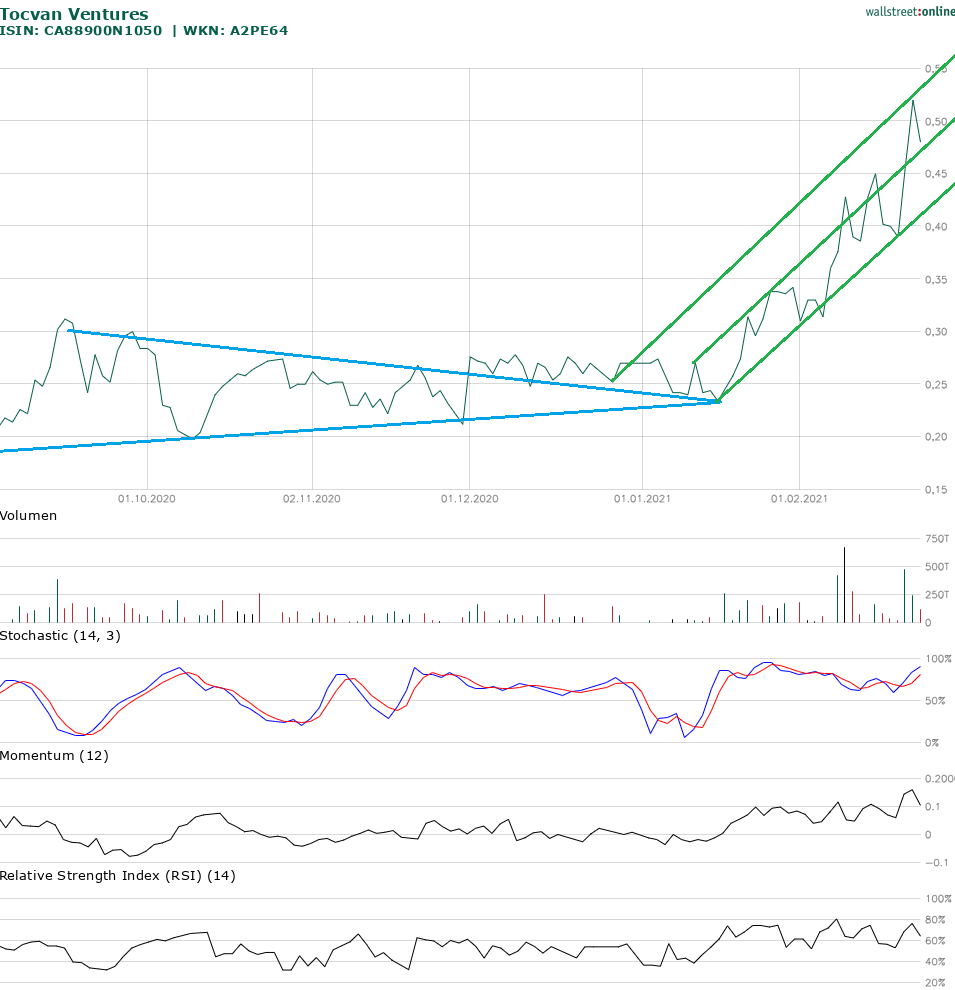Click the 02.11.2020 date axis label
This screenshot has width=955, height=990.
[312, 499]
